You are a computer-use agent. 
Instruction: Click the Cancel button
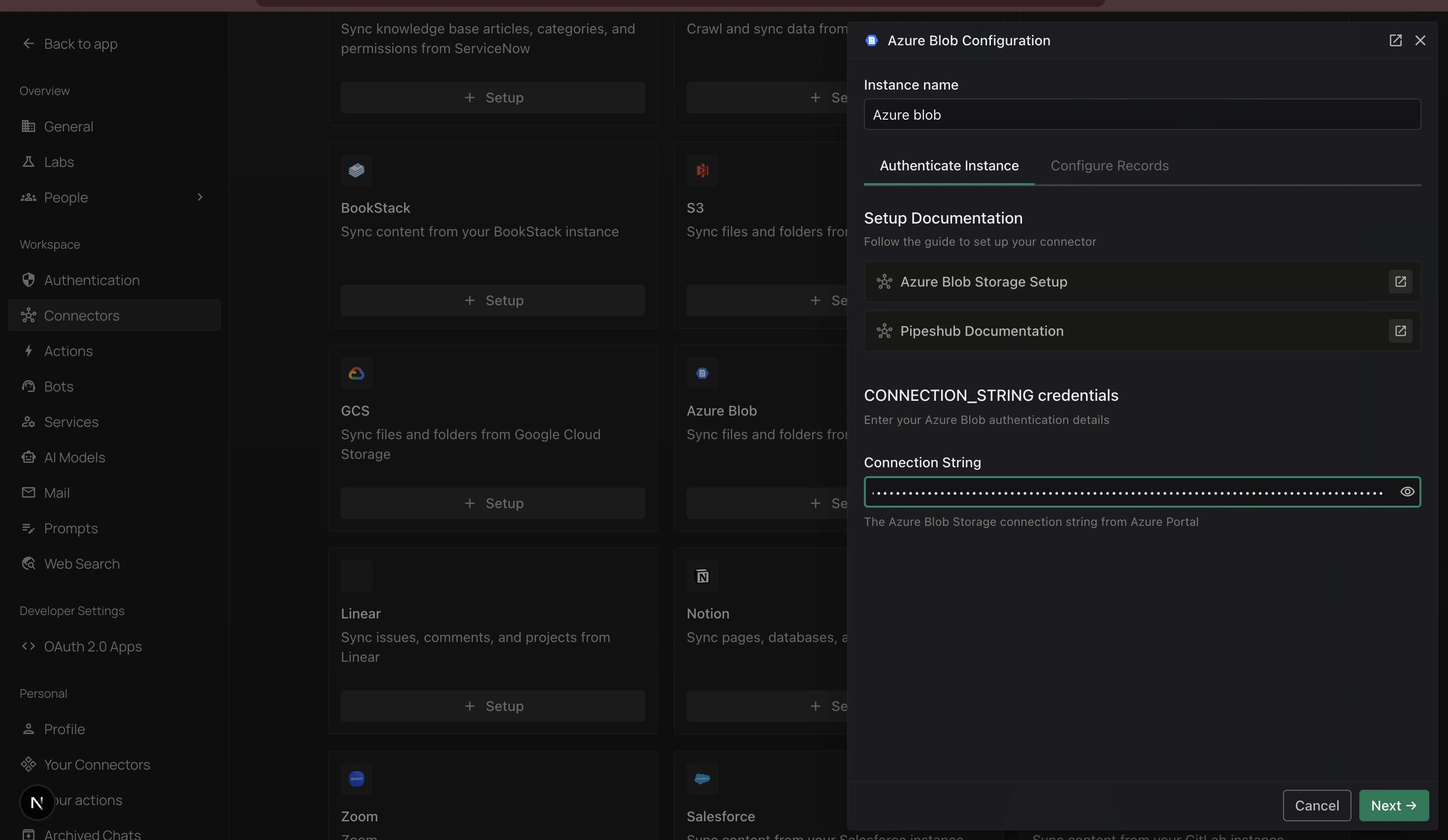[1316, 805]
